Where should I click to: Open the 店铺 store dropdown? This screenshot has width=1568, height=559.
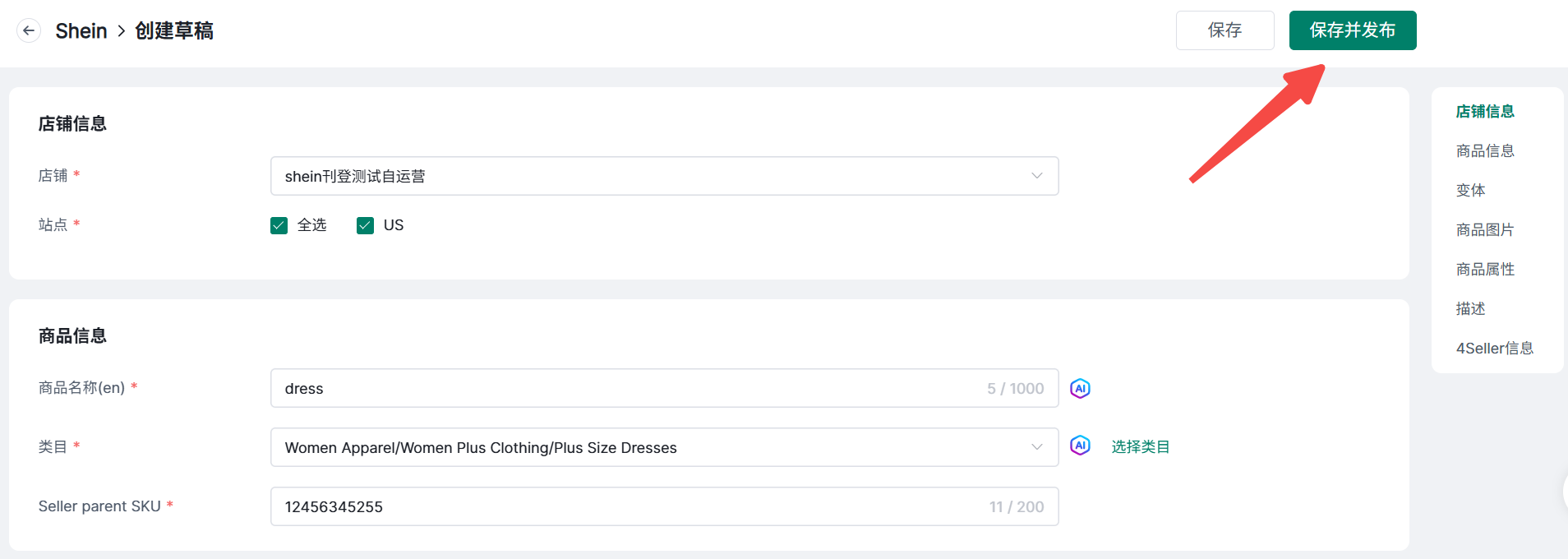(x=664, y=176)
